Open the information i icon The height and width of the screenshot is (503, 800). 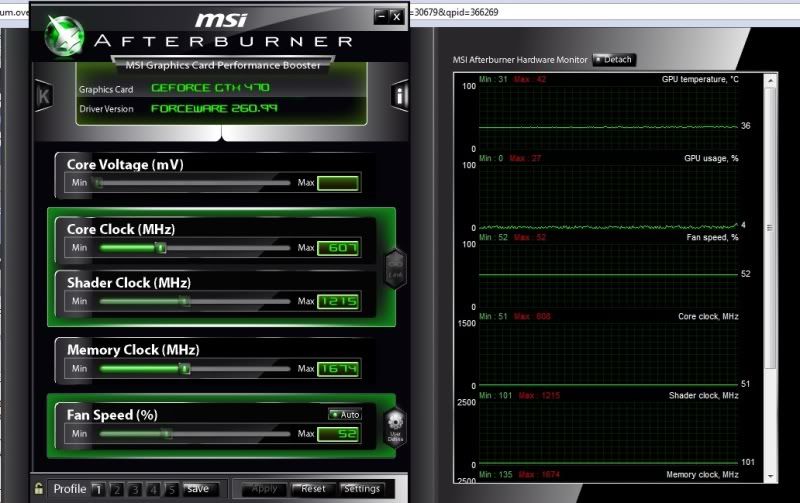pos(401,95)
